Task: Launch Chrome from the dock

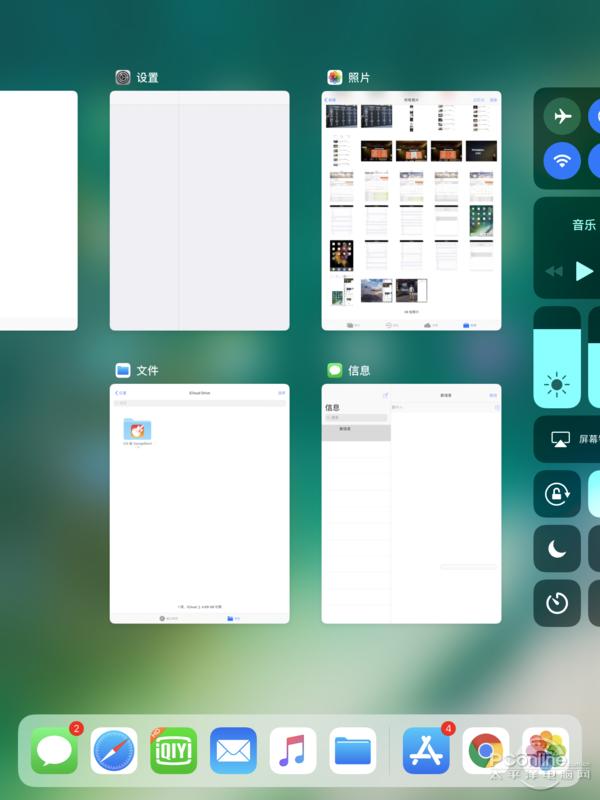Action: 486,751
